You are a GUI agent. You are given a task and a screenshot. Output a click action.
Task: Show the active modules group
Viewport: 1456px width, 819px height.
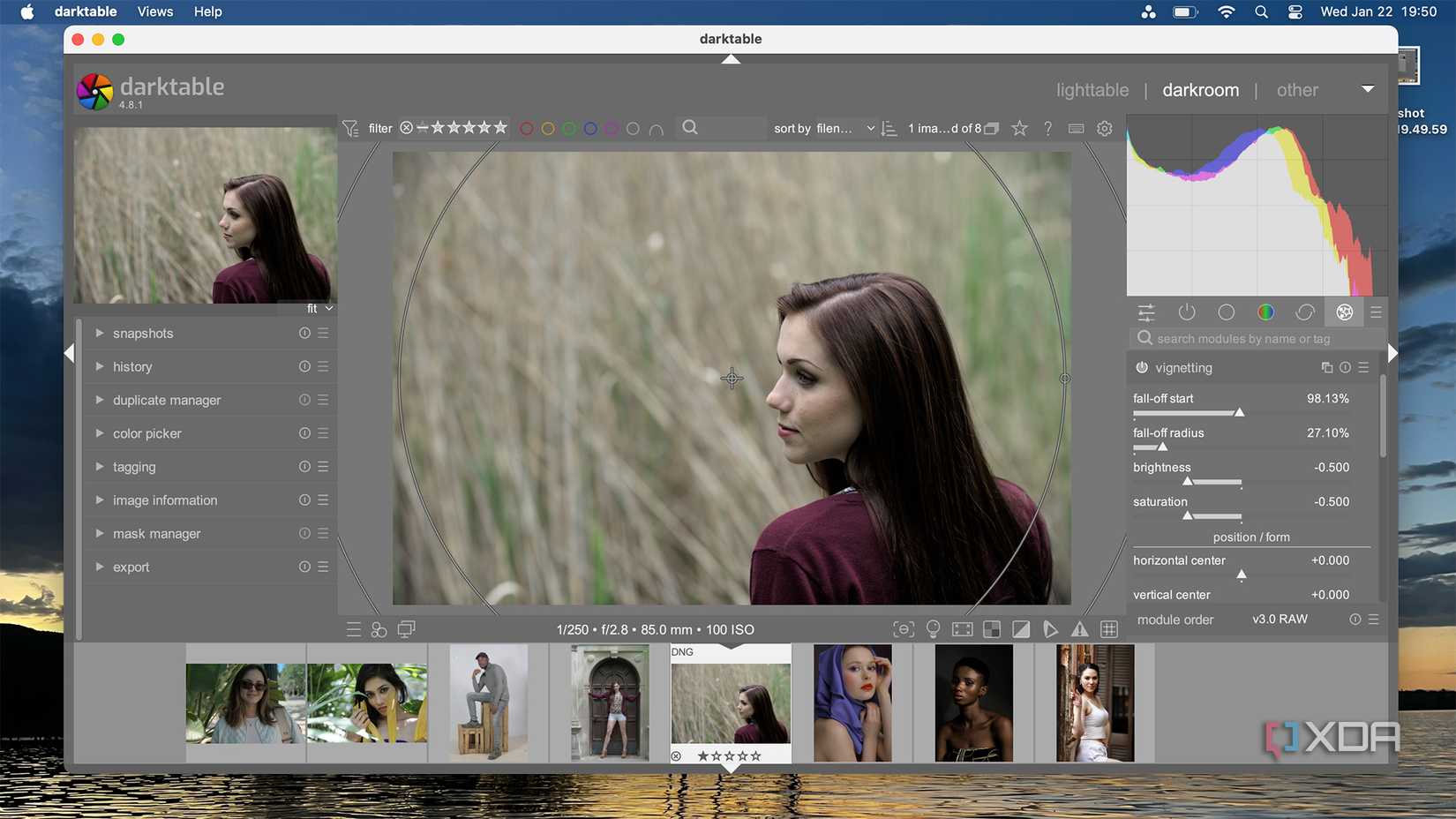click(x=1187, y=312)
